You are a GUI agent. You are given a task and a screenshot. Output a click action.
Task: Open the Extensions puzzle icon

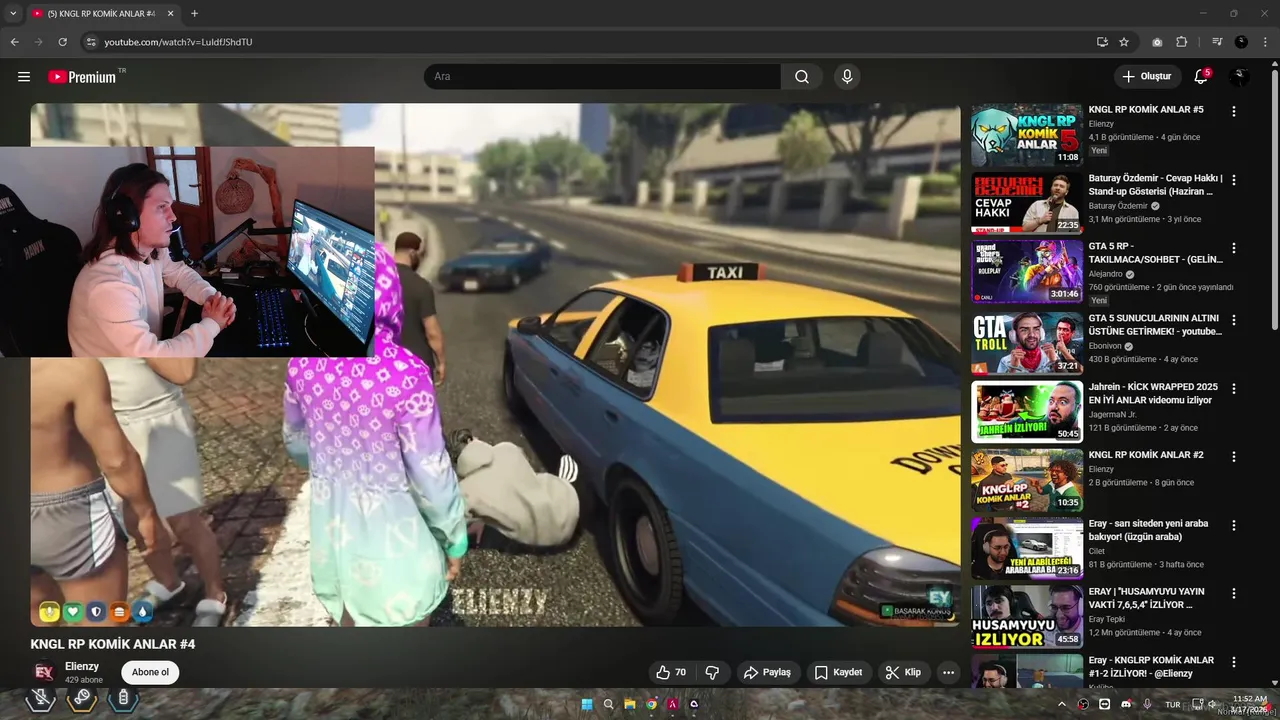(x=1182, y=42)
